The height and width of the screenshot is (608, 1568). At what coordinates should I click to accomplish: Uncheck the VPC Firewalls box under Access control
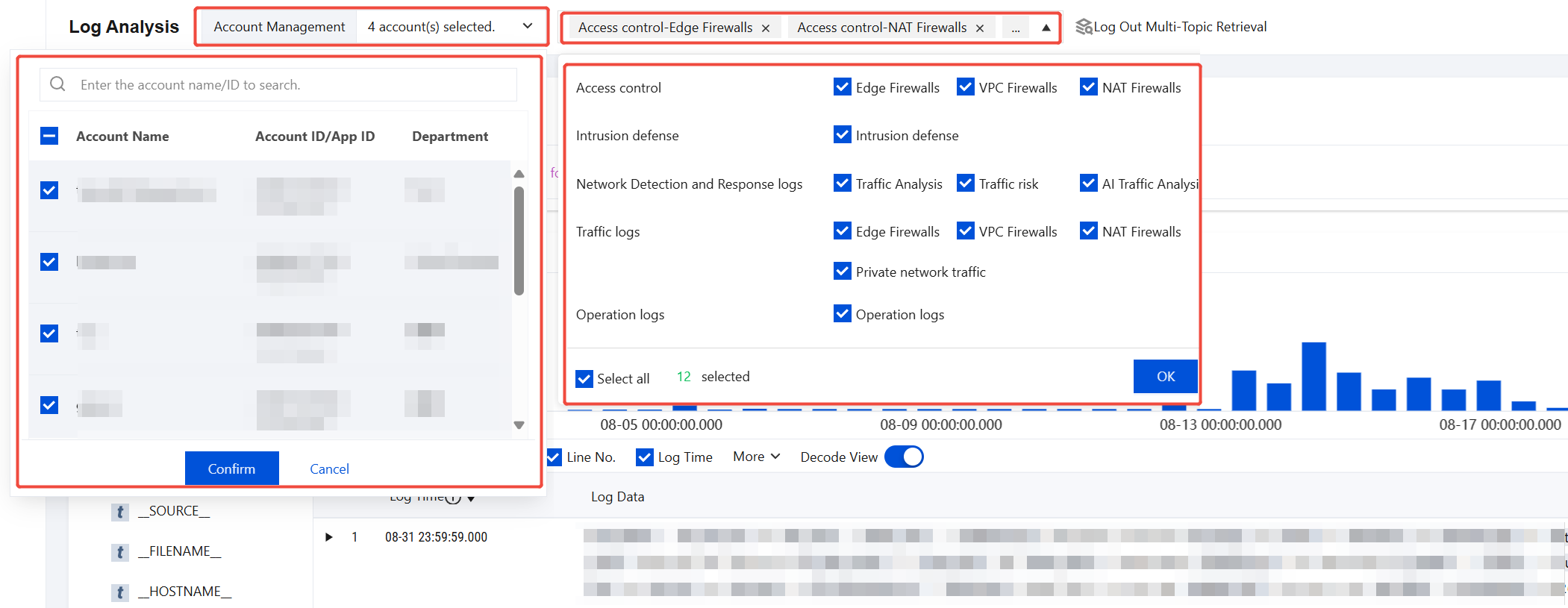coord(966,87)
